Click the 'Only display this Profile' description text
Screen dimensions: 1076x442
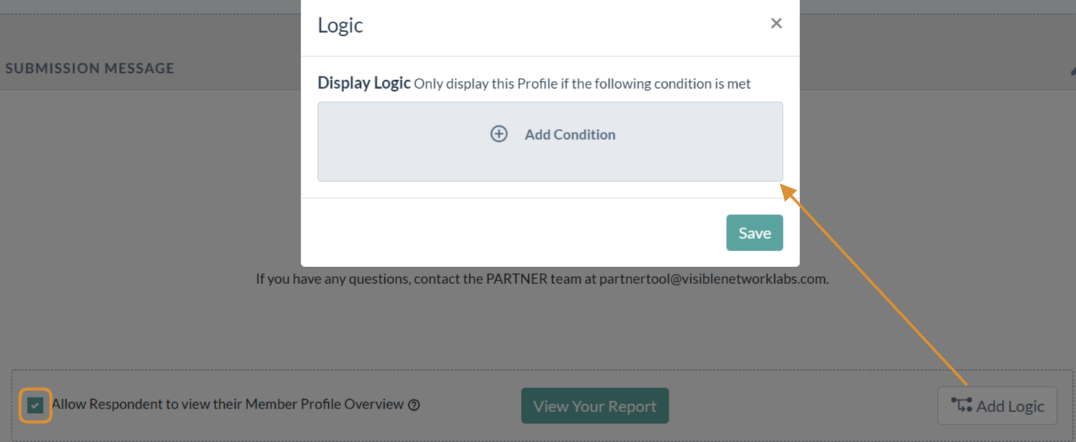pyautogui.click(x=583, y=84)
